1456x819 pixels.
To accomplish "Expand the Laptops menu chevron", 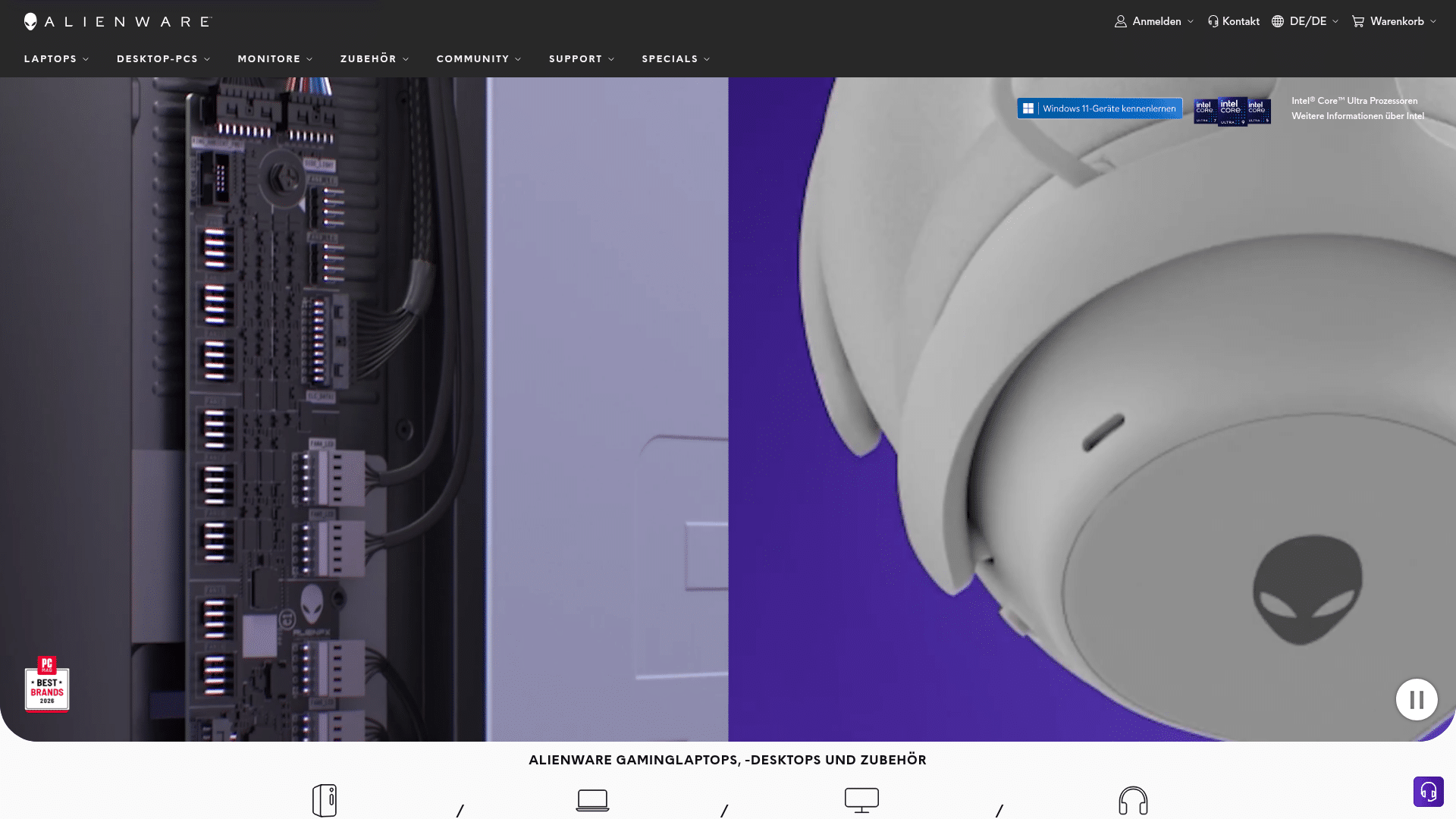I will pos(86,59).
